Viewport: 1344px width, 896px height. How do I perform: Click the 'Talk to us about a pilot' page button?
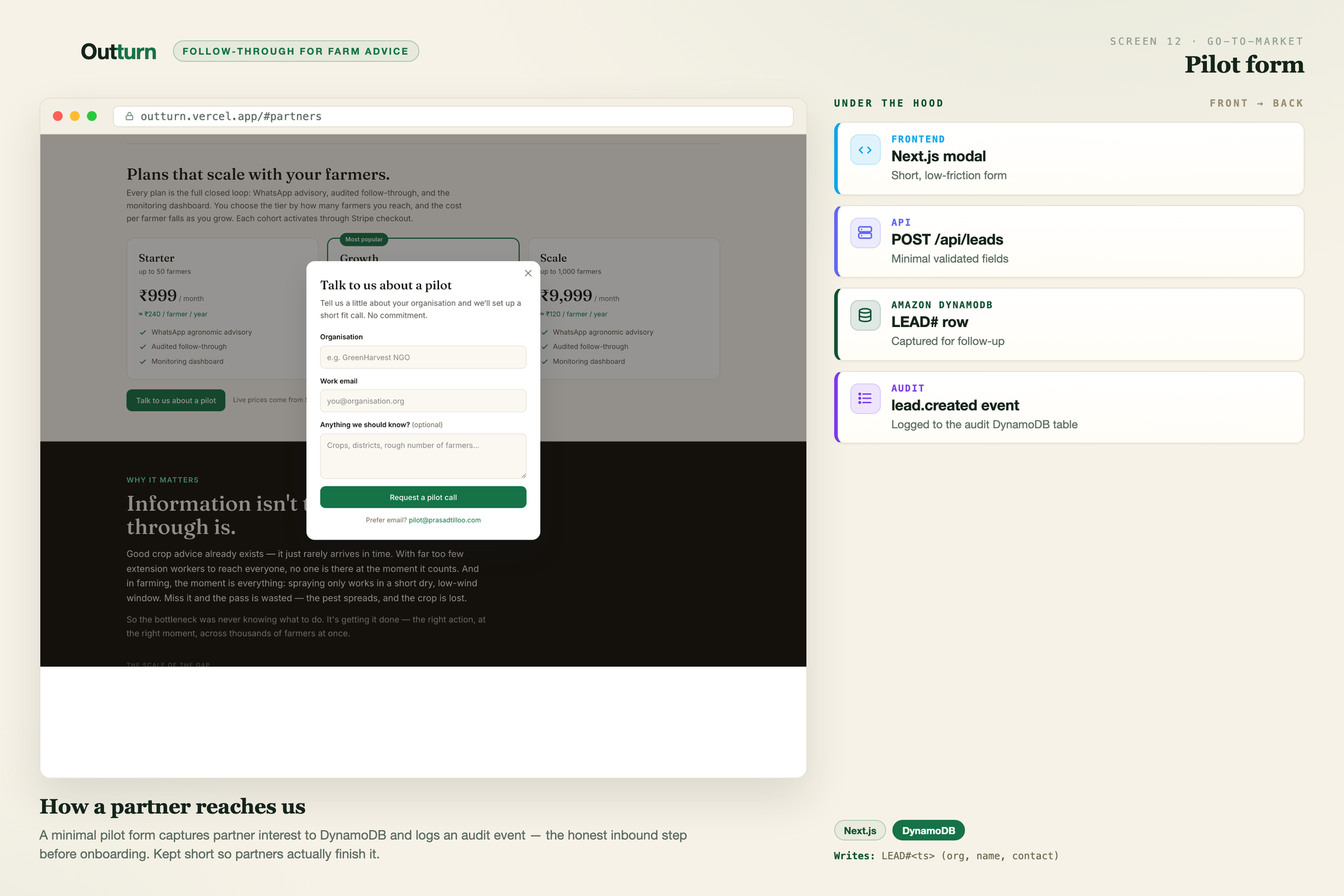[x=176, y=401]
